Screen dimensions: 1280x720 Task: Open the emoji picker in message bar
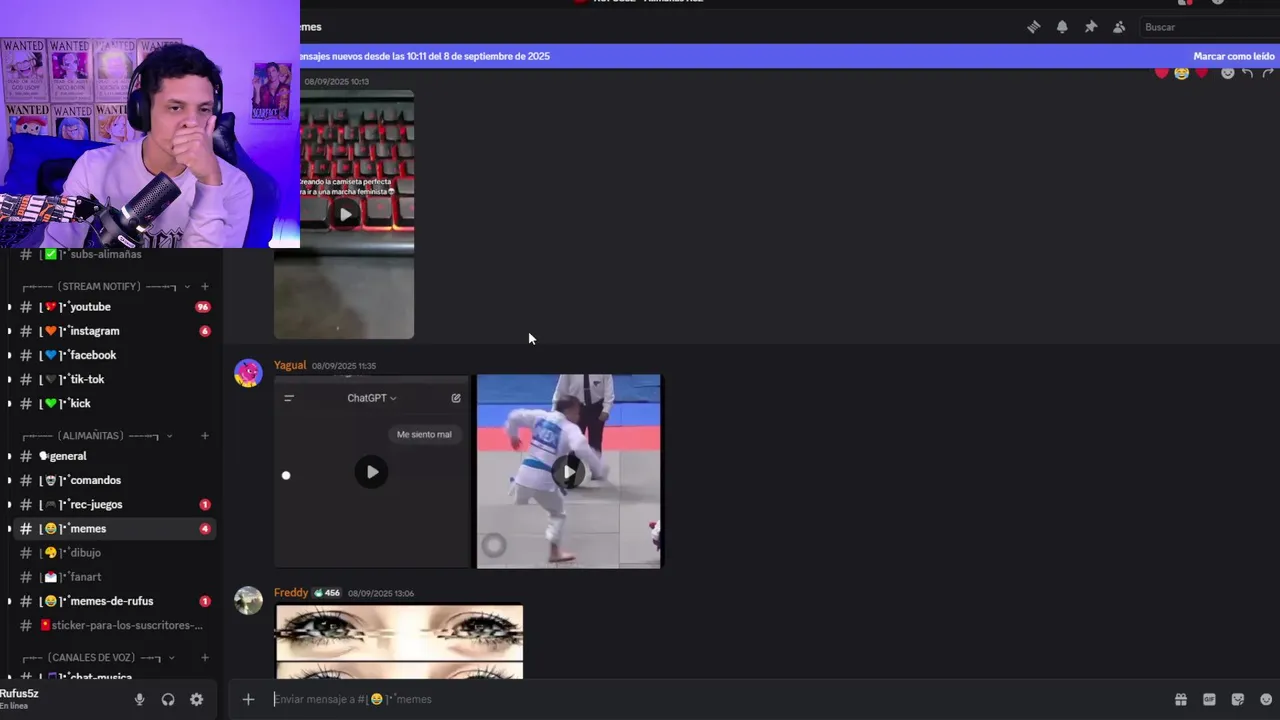(x=1266, y=699)
